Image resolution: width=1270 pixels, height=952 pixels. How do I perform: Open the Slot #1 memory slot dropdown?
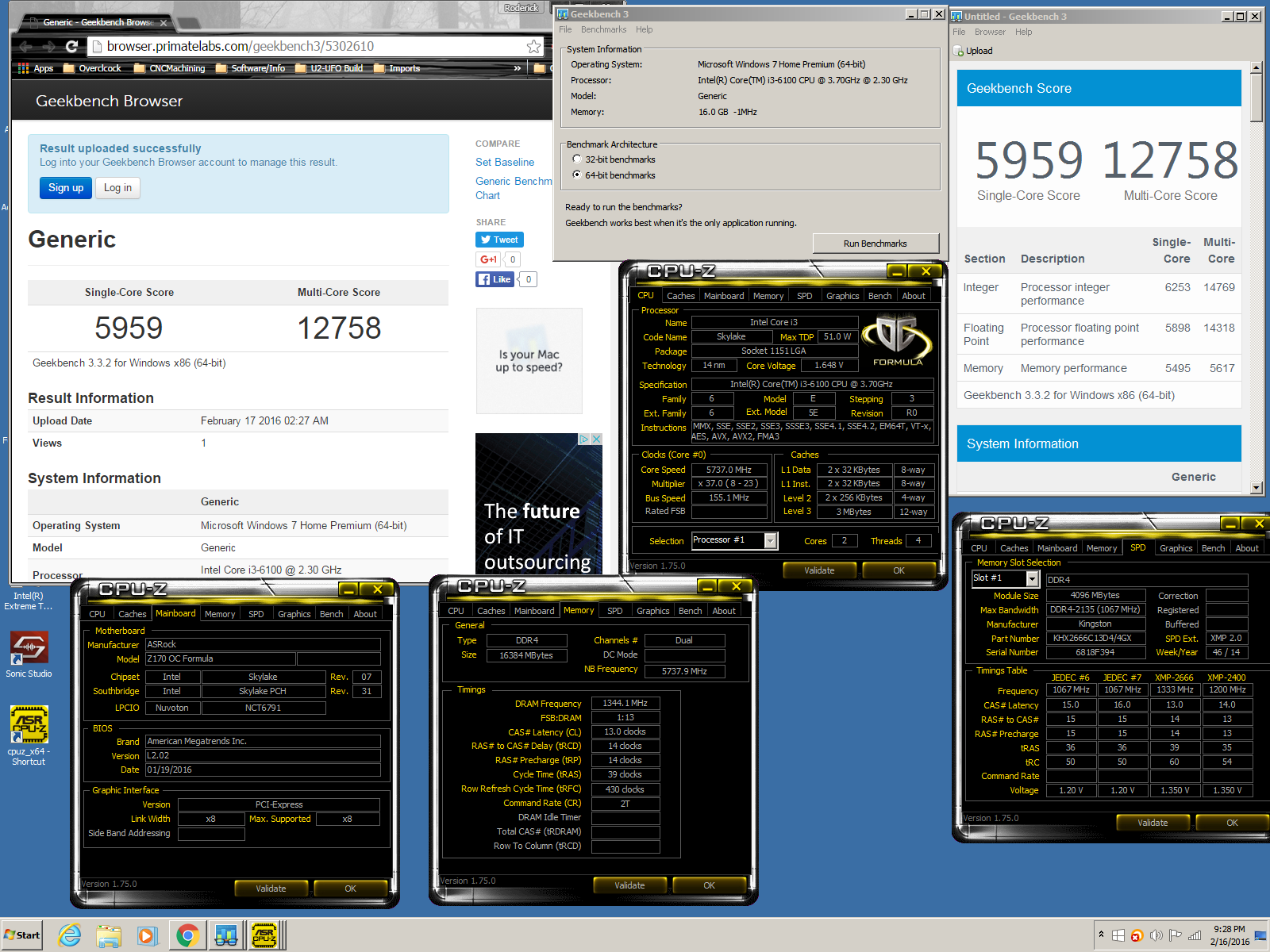1032,578
